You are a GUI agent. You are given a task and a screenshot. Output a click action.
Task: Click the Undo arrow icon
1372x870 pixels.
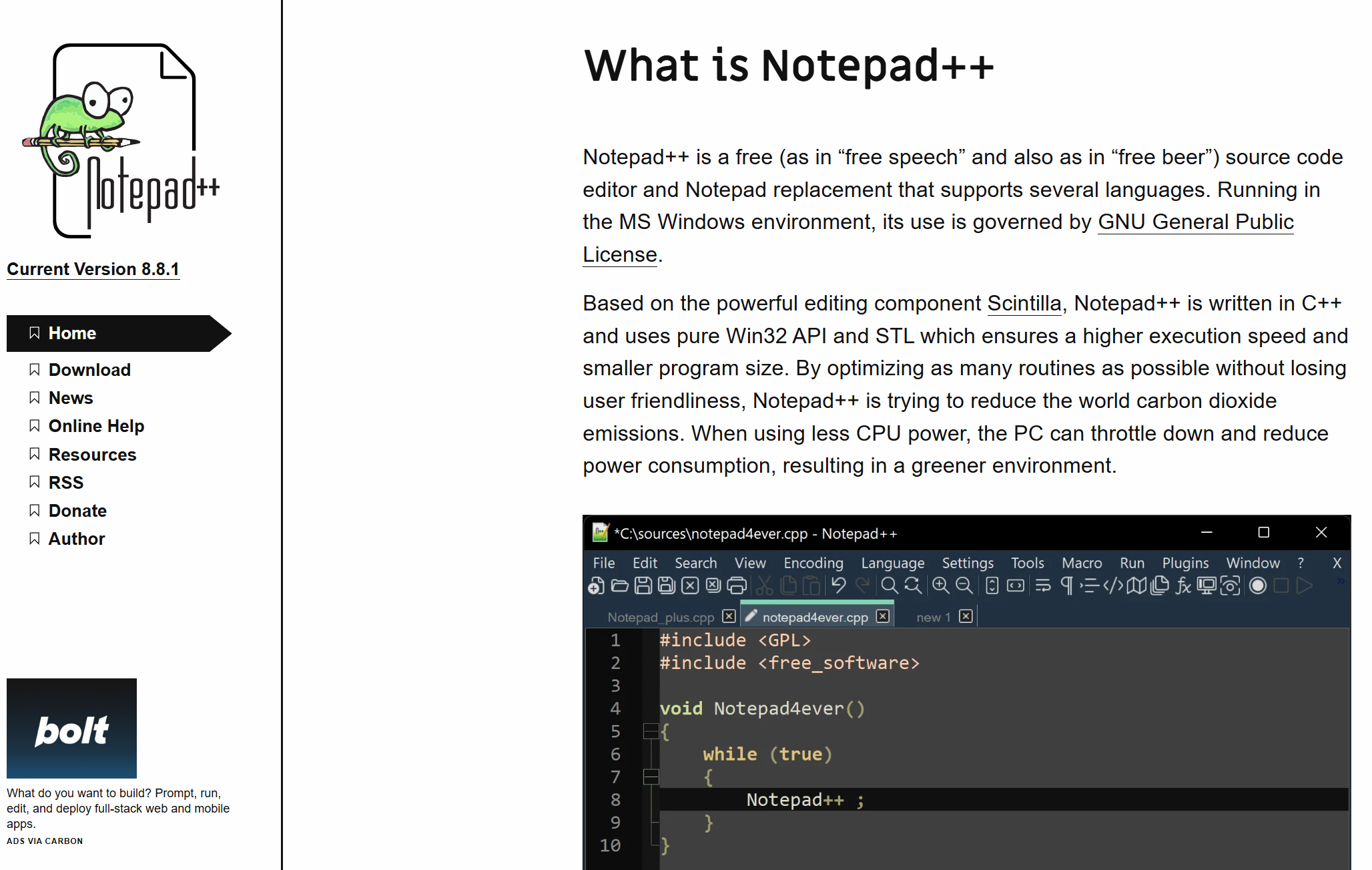[839, 586]
